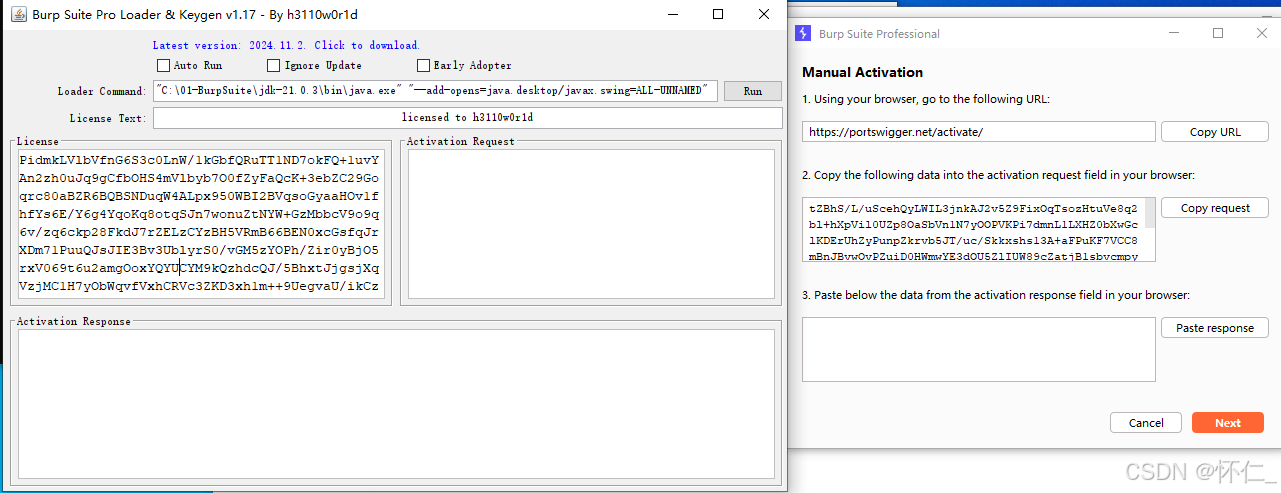Close the Burp Suite Professional dialog
This screenshot has width=1281, height=493.
[1262, 33]
